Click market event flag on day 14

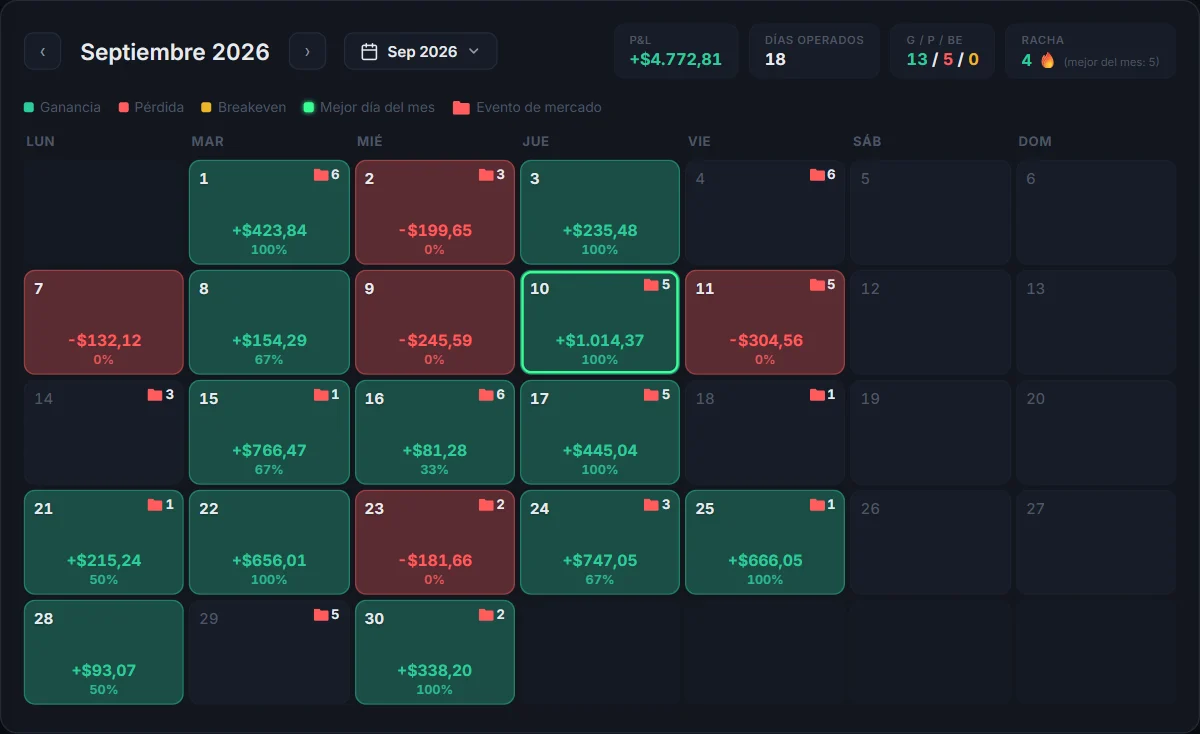tap(155, 395)
